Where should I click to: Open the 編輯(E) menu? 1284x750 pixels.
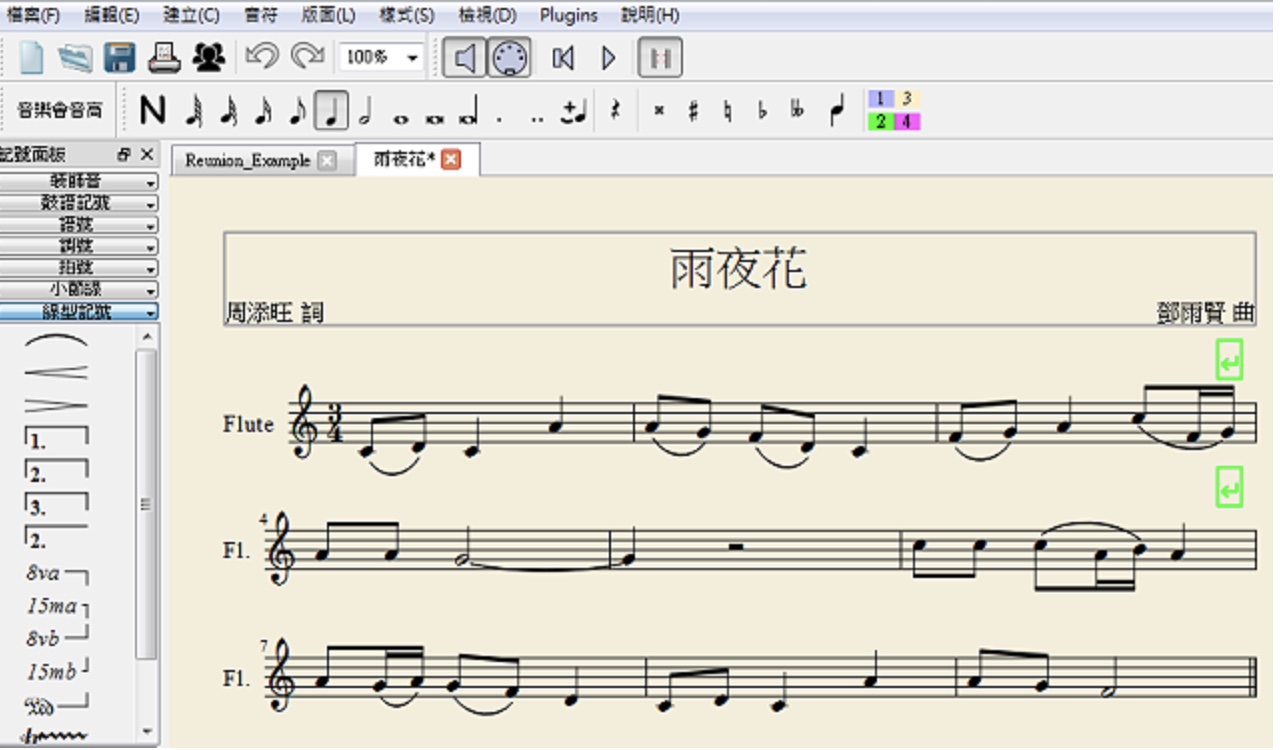click(x=112, y=15)
